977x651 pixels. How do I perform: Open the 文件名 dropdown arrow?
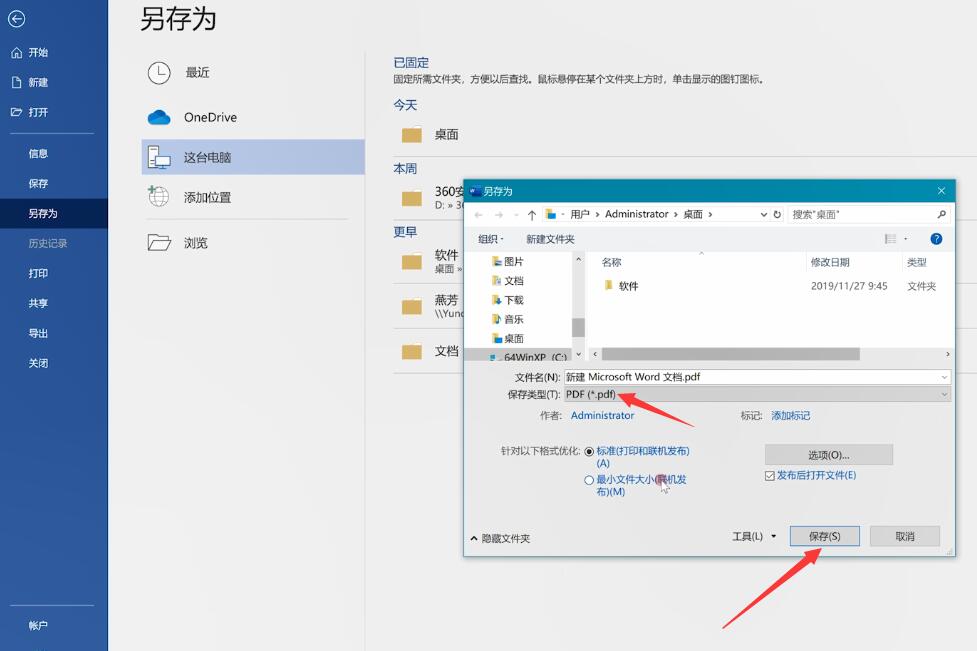945,377
